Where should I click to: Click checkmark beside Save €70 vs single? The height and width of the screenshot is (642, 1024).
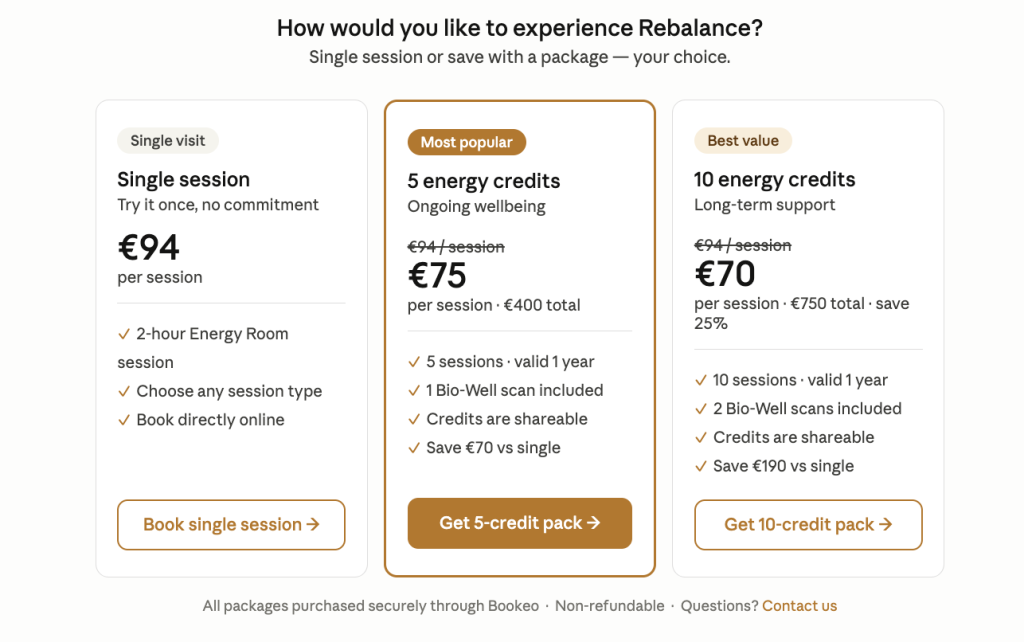tap(414, 448)
